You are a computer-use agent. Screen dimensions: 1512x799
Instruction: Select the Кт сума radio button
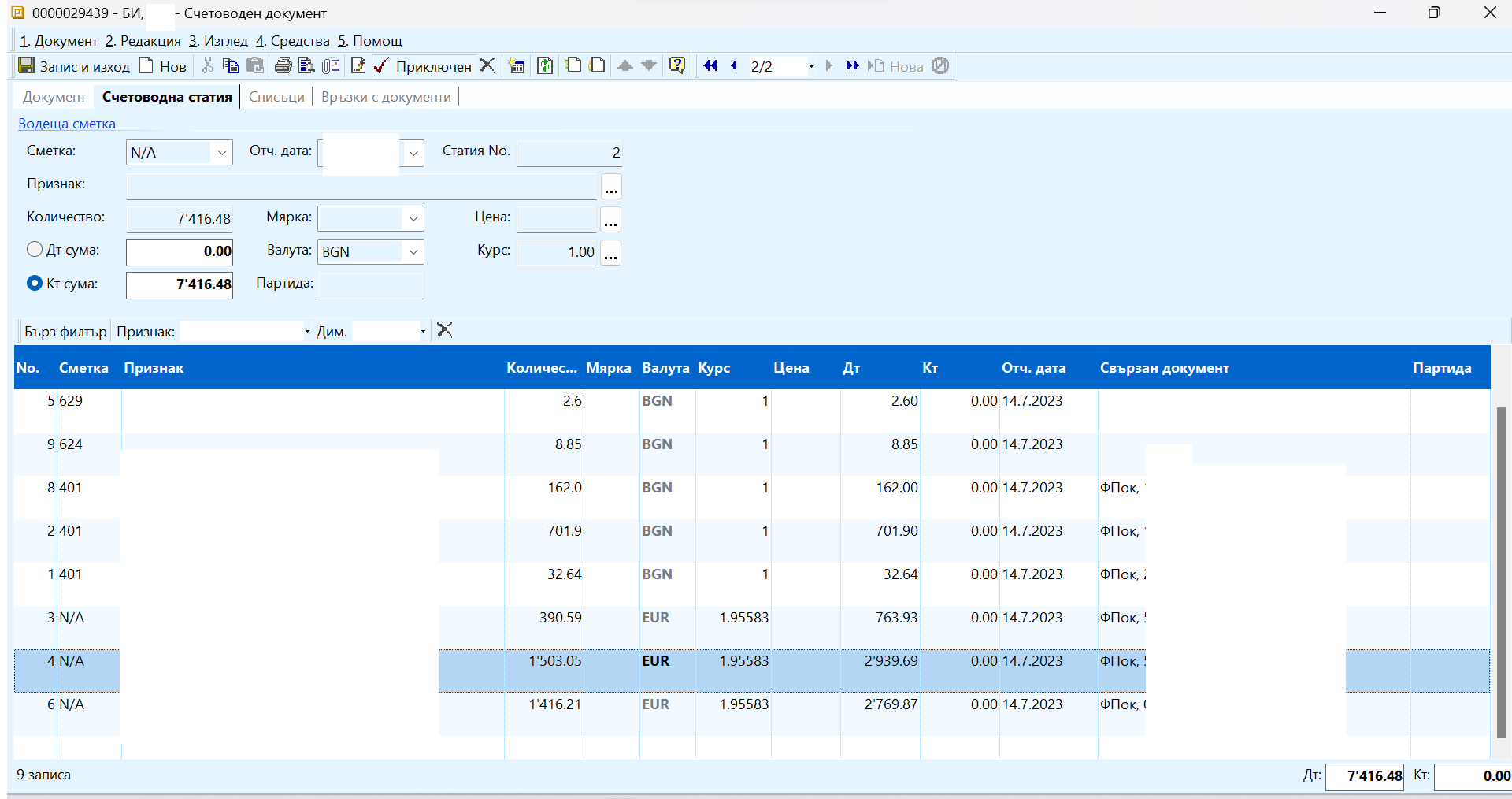35,283
